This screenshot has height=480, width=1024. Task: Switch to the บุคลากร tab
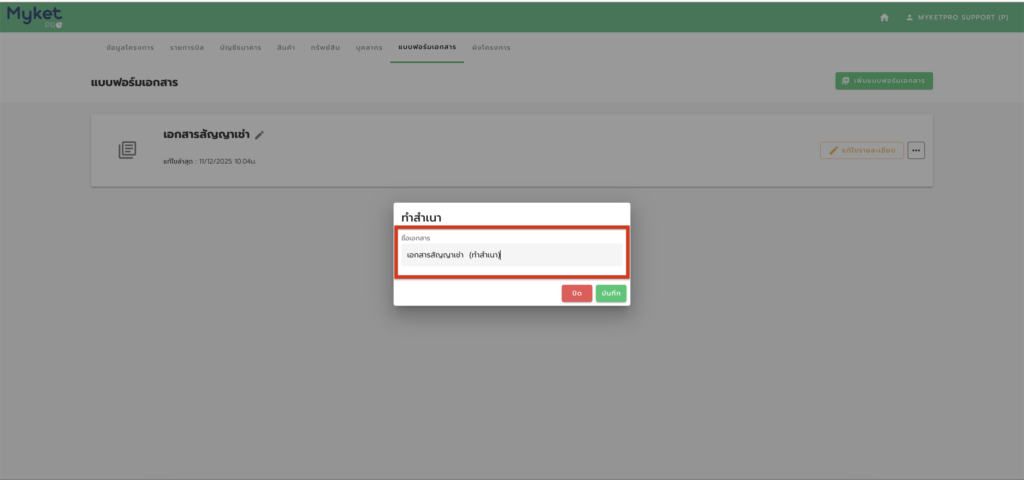[x=369, y=48]
